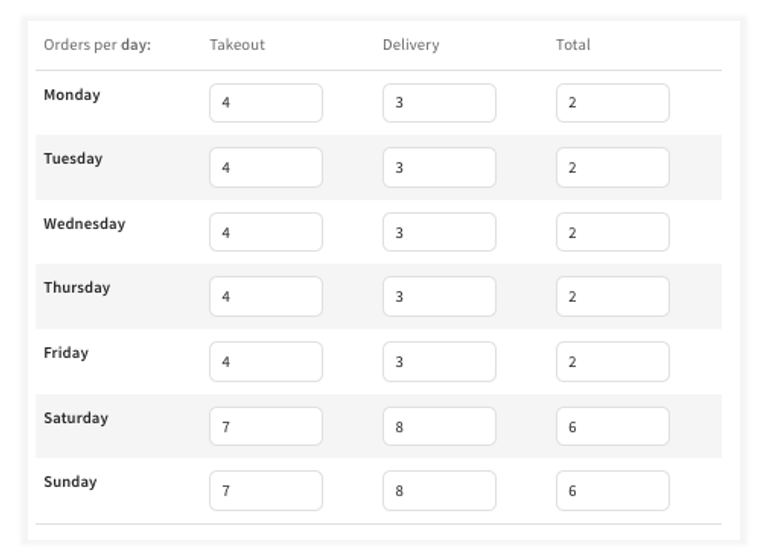Focus Saturday Takeout field showing 7
758x560 pixels.
pyautogui.click(x=265, y=426)
